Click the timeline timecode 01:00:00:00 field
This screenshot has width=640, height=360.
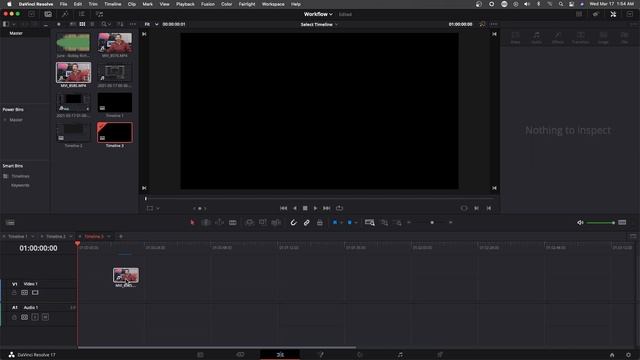tap(38, 248)
